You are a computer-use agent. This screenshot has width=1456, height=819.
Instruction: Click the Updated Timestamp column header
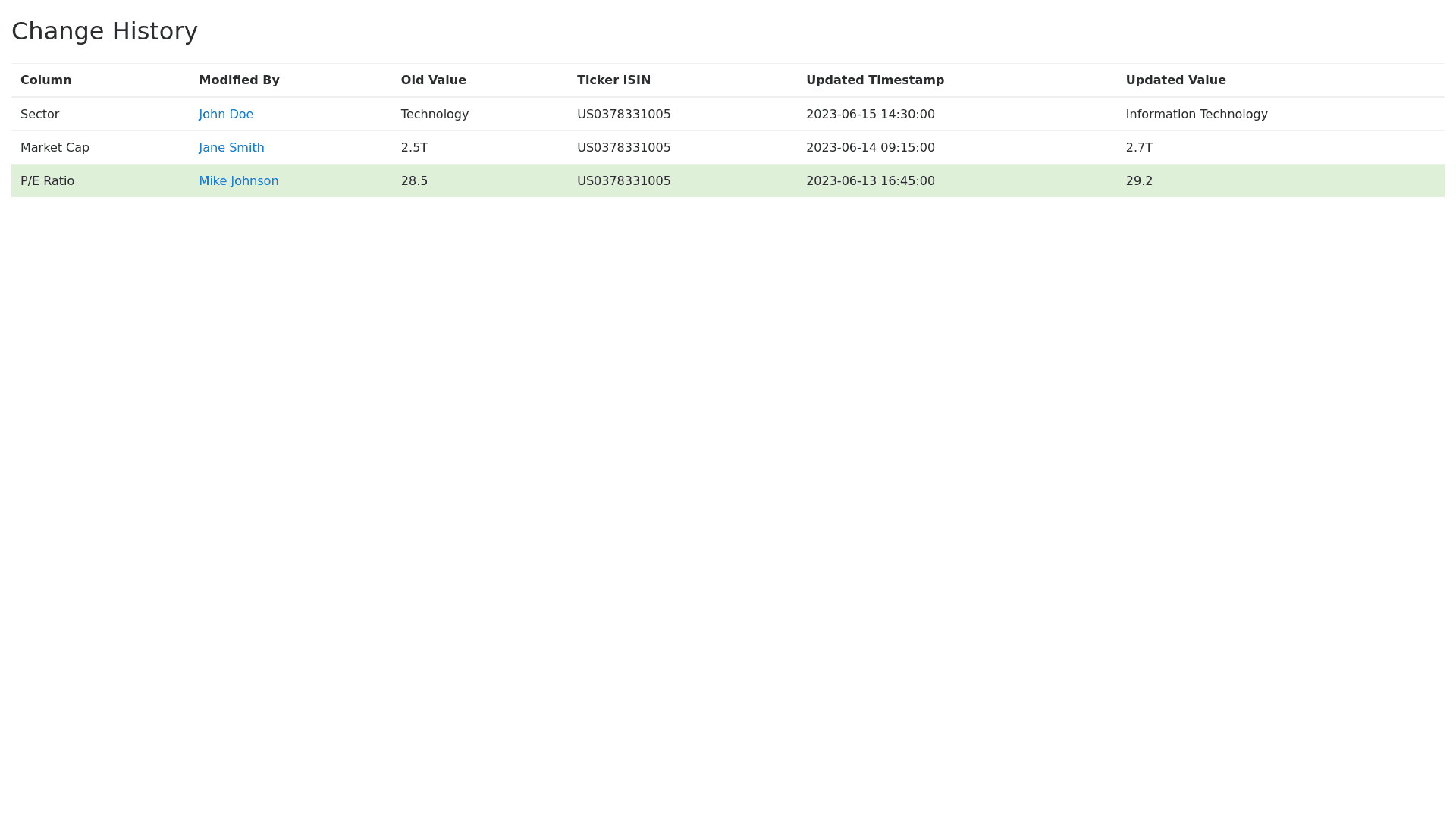pyautogui.click(x=874, y=80)
